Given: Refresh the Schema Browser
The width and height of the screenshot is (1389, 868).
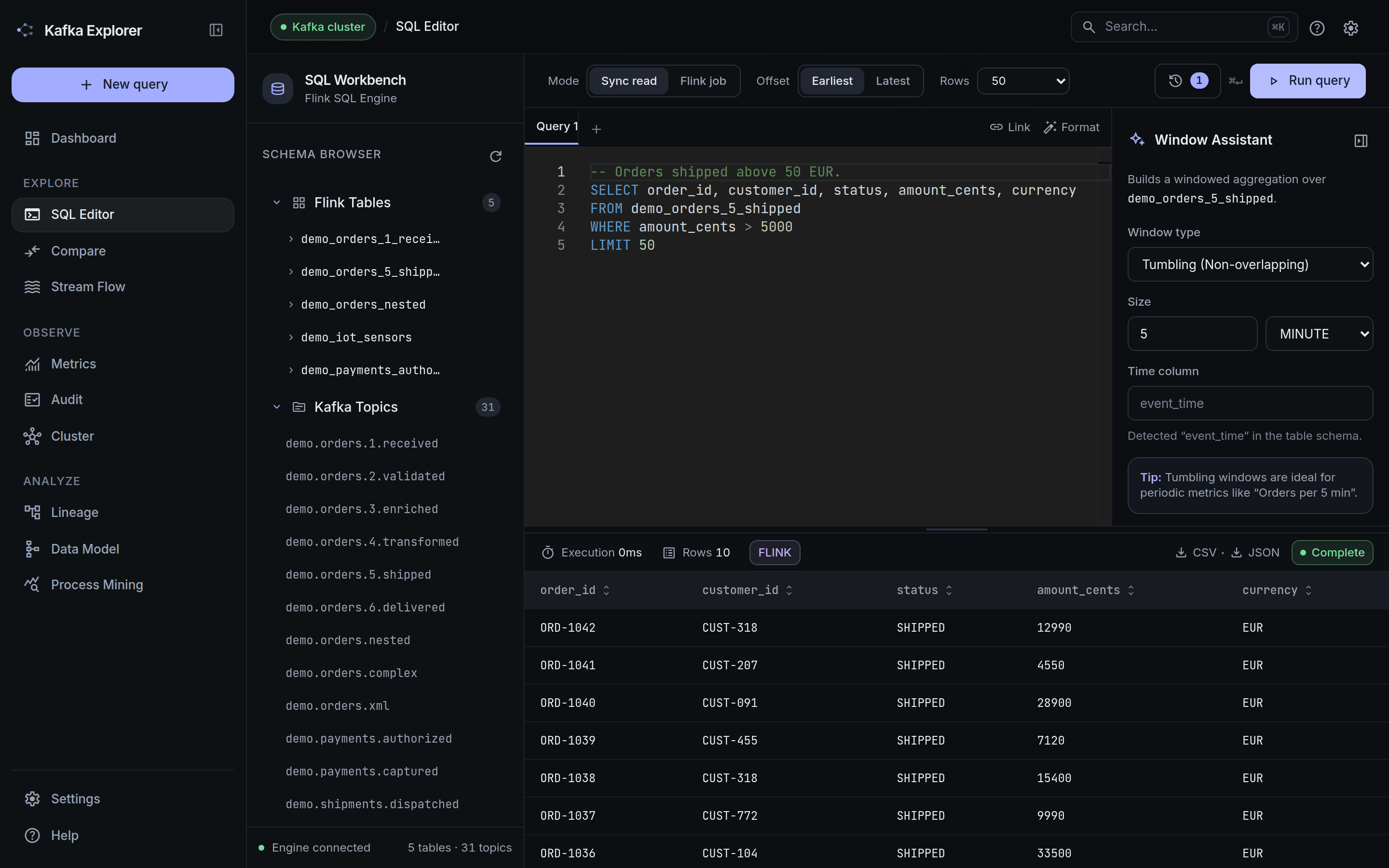Looking at the screenshot, I should pyautogui.click(x=496, y=156).
